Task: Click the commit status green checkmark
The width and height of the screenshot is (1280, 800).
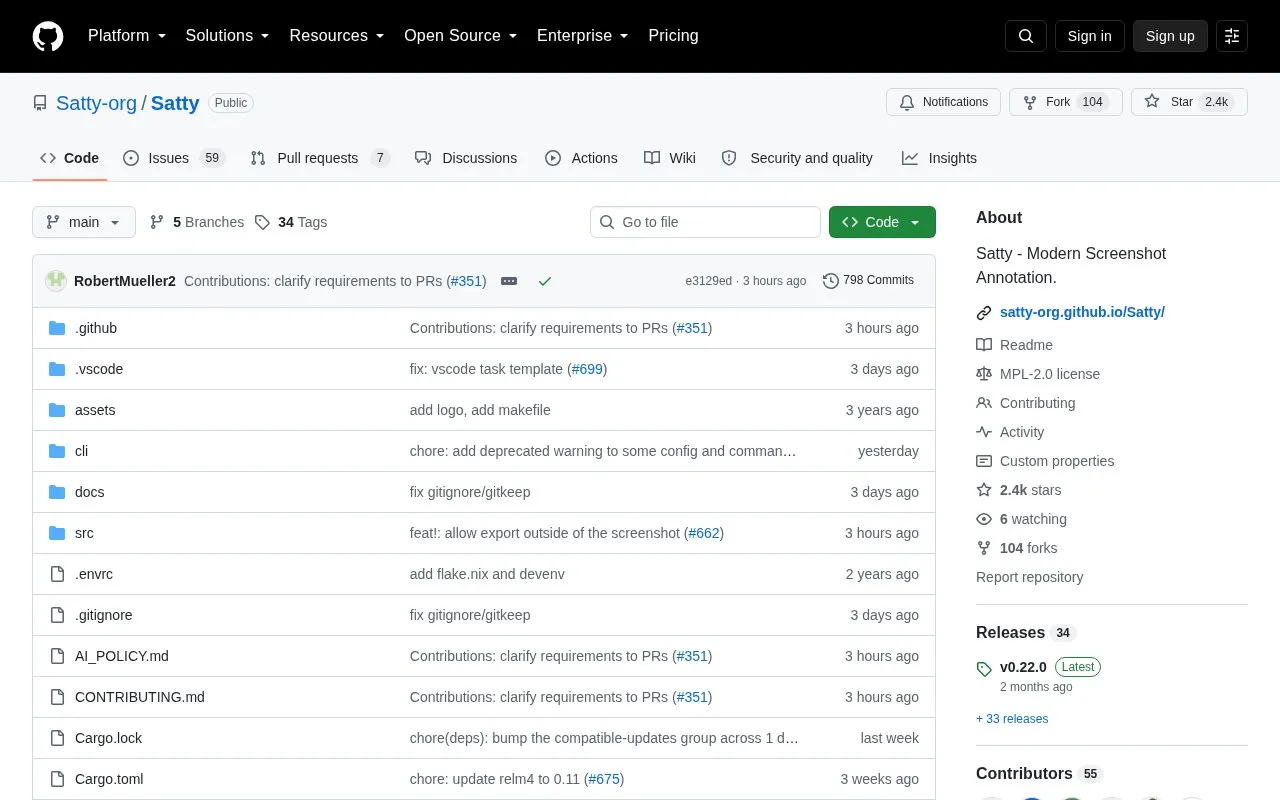Action: (545, 281)
